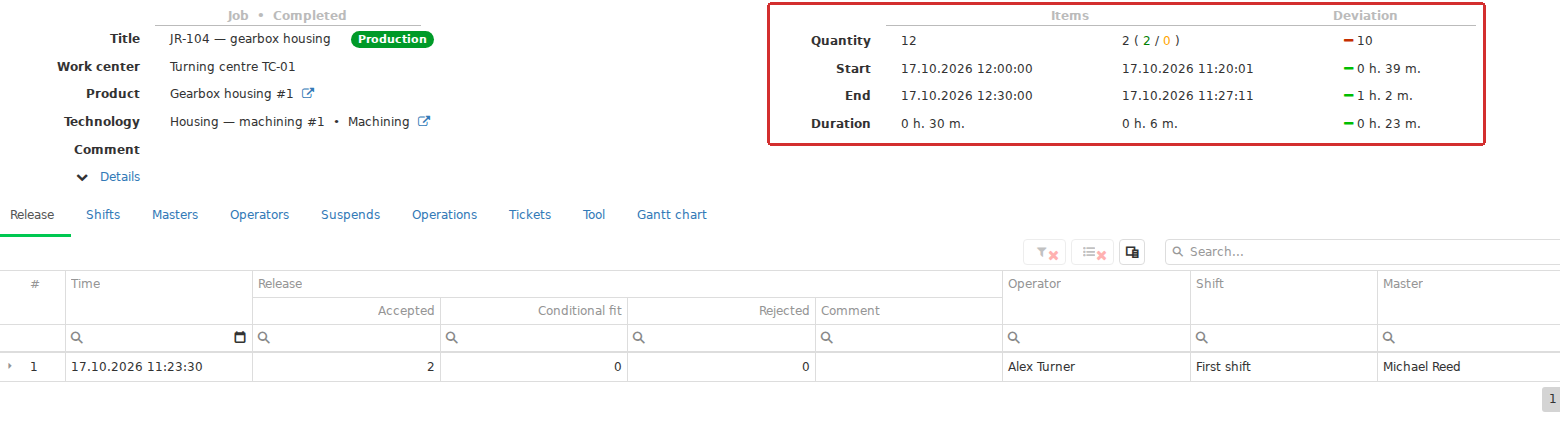Click Housing — machining #1 technology text

[247, 122]
